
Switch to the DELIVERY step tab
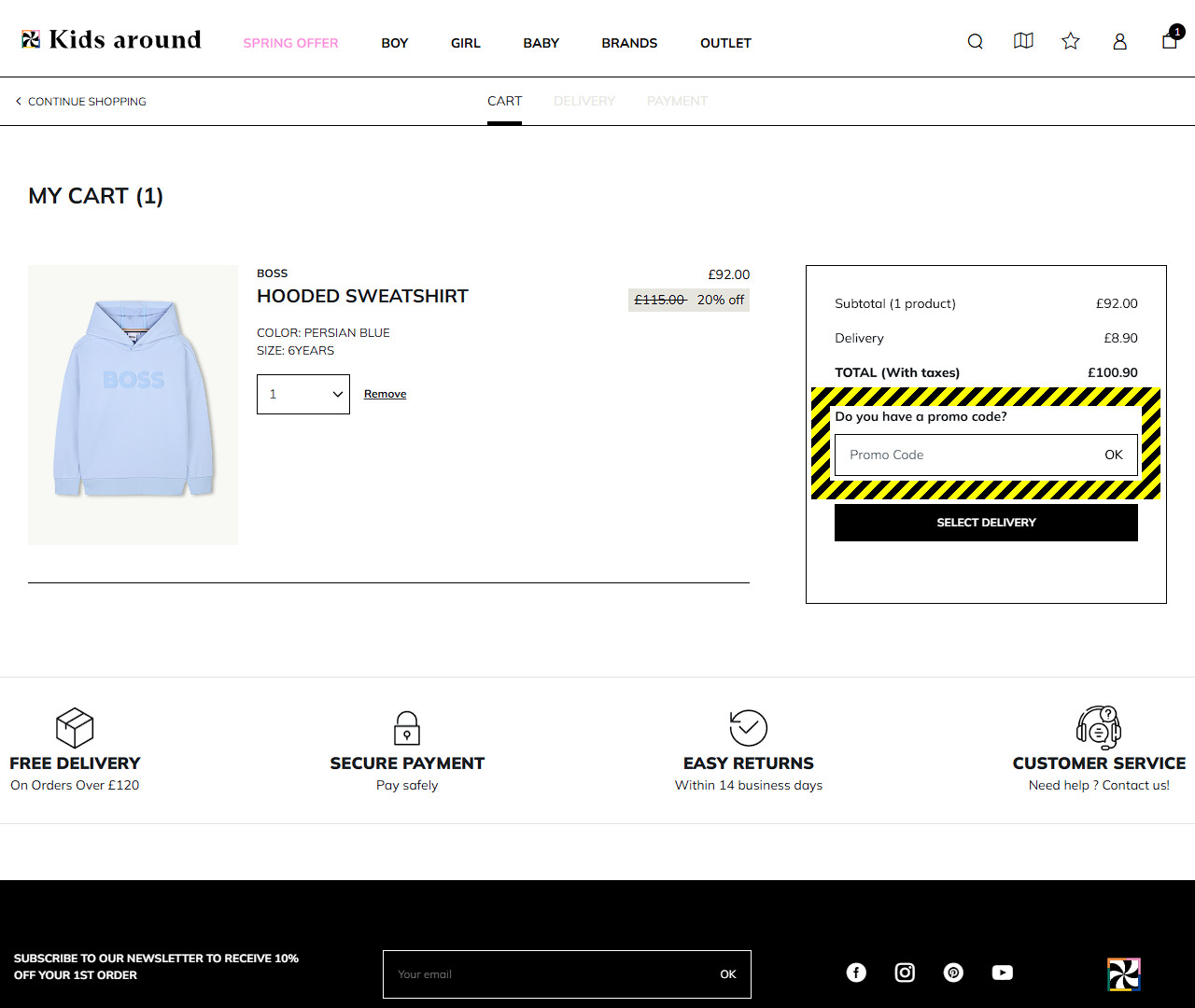pyautogui.click(x=583, y=101)
